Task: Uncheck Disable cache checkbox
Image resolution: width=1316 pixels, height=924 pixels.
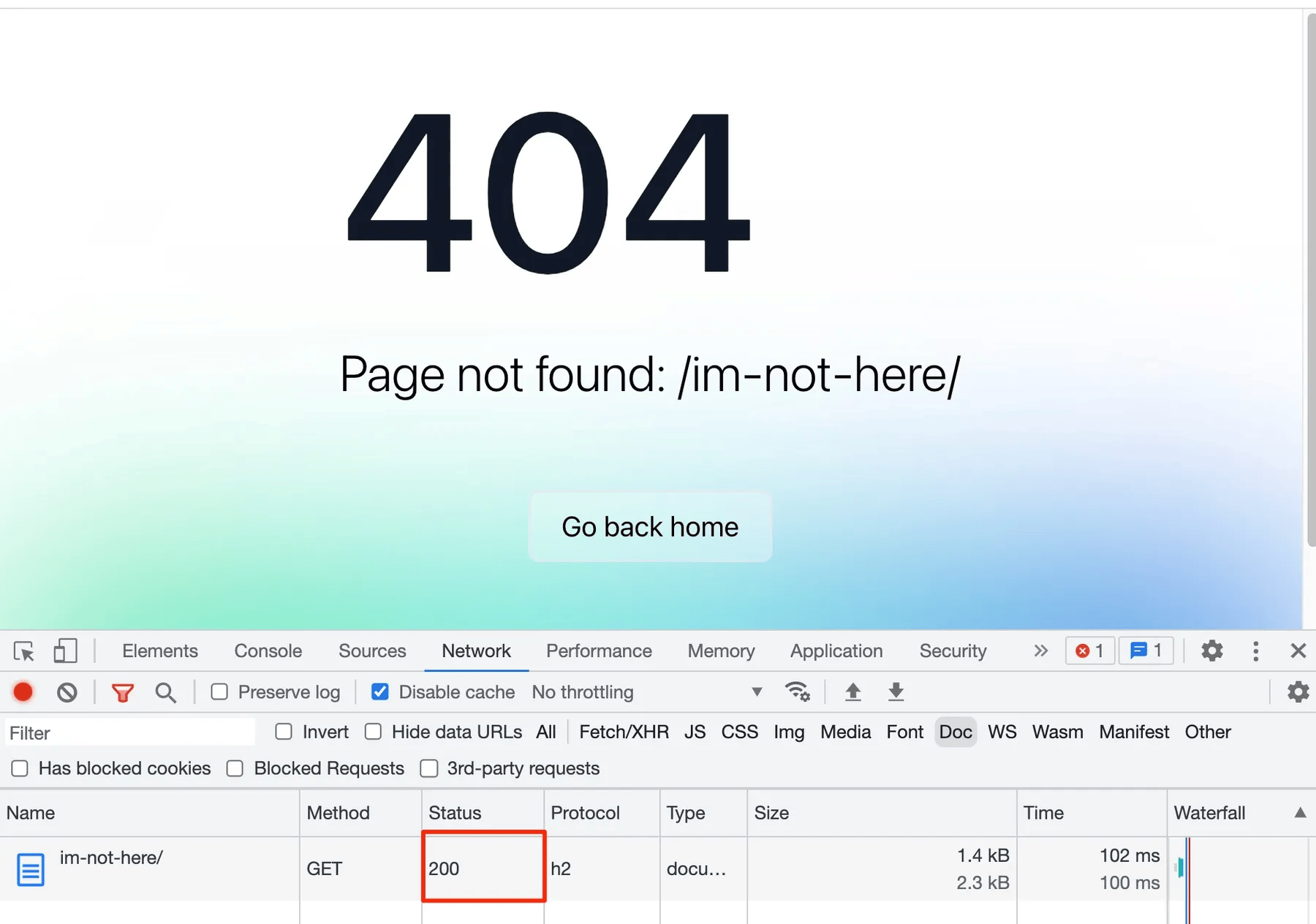Action: tap(379, 692)
